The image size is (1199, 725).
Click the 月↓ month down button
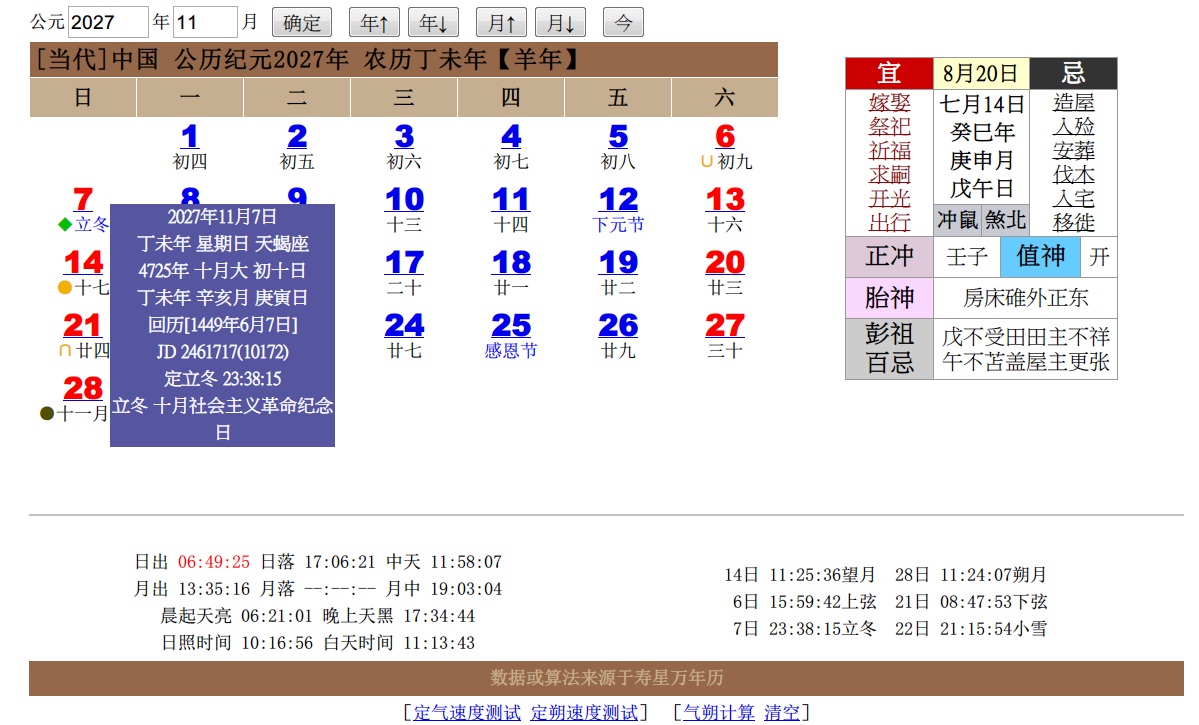click(560, 22)
